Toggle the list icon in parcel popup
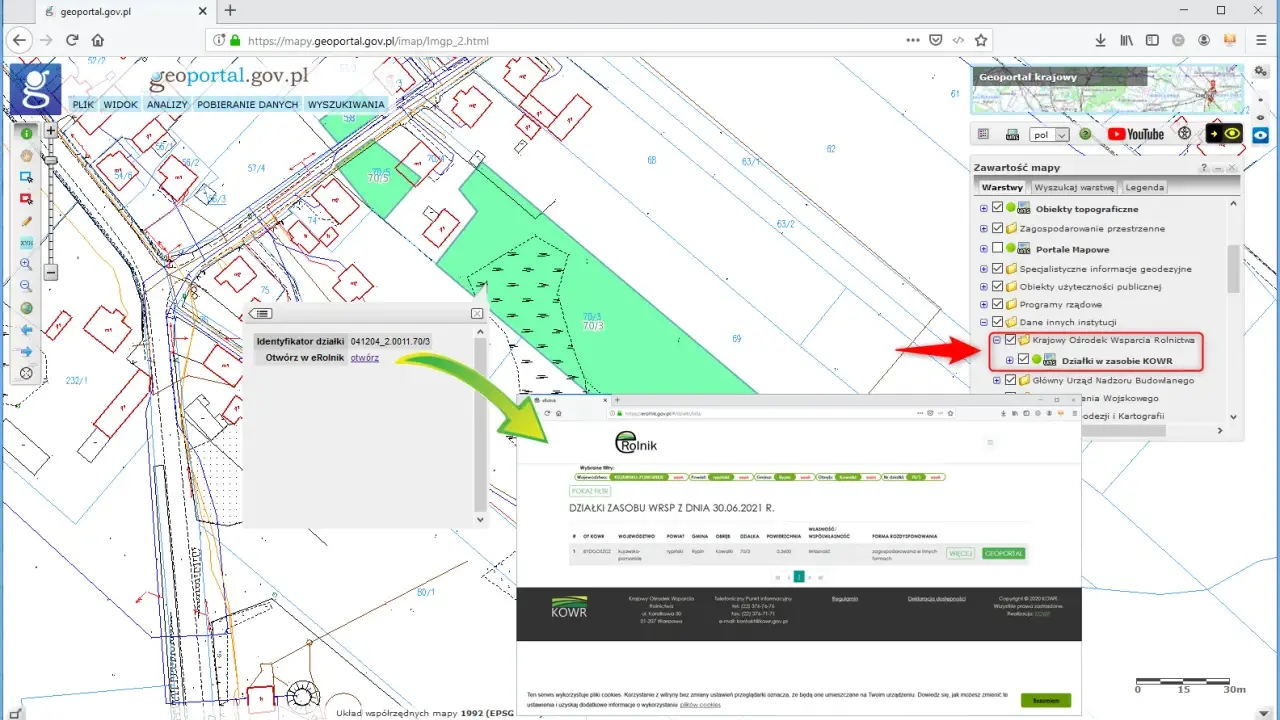This screenshot has width=1280, height=720. (x=259, y=313)
